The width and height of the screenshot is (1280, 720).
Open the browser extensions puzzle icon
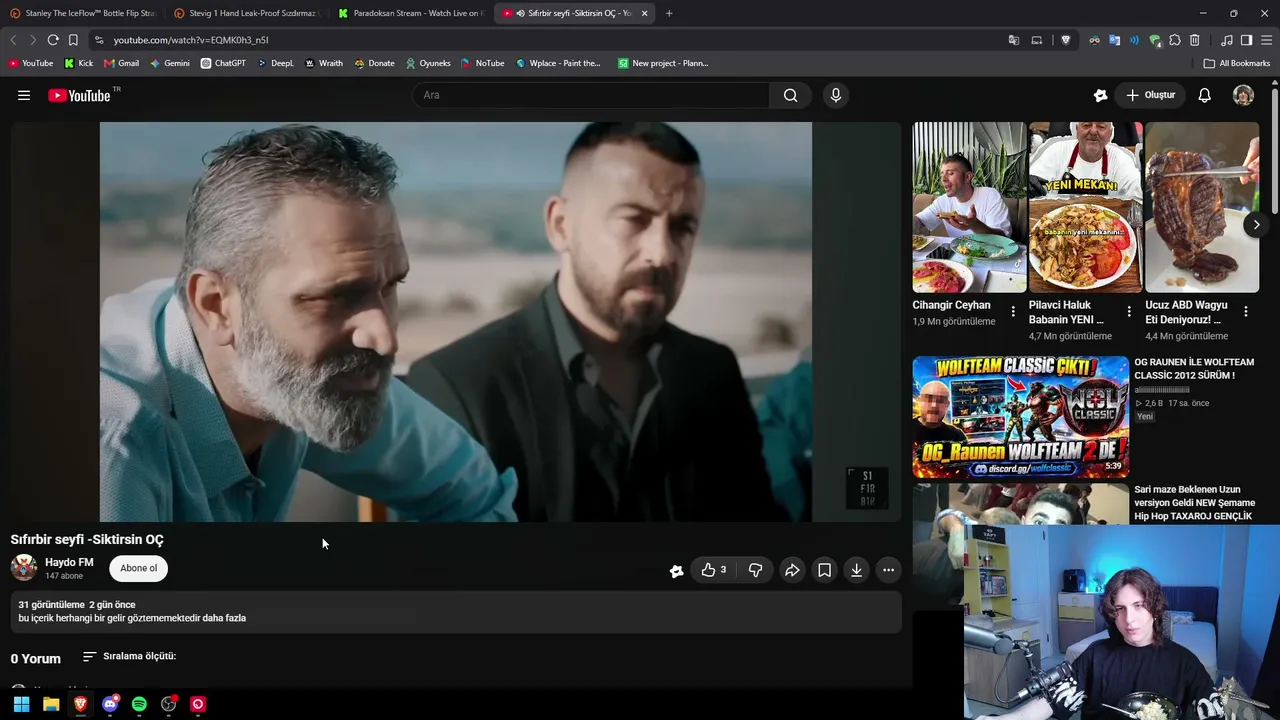1175,40
